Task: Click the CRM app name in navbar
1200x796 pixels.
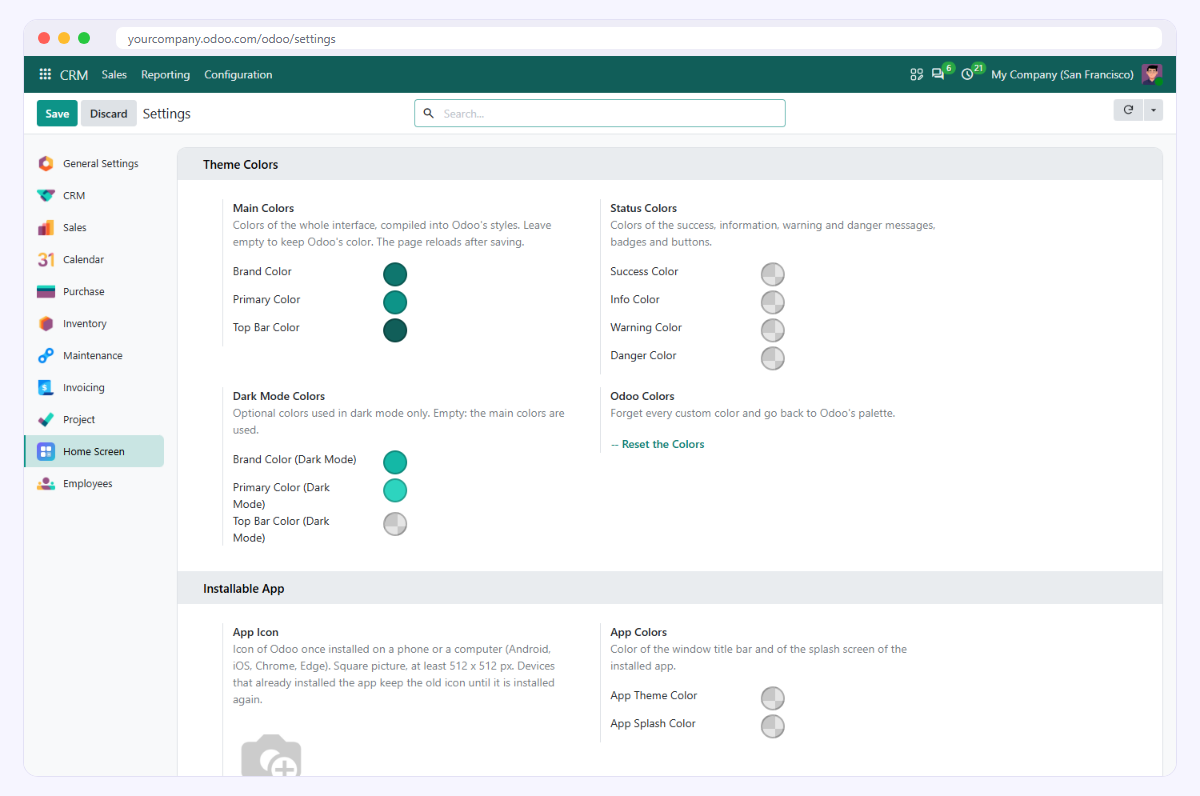Action: tap(74, 75)
